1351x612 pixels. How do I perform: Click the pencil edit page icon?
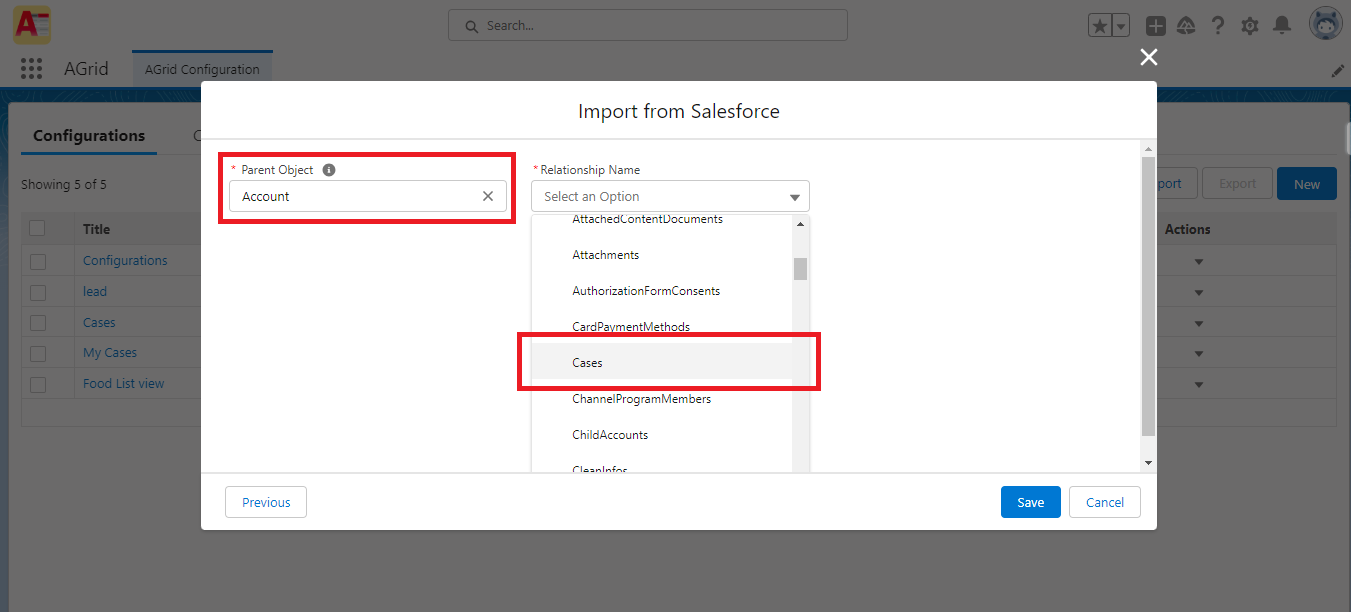1337,71
